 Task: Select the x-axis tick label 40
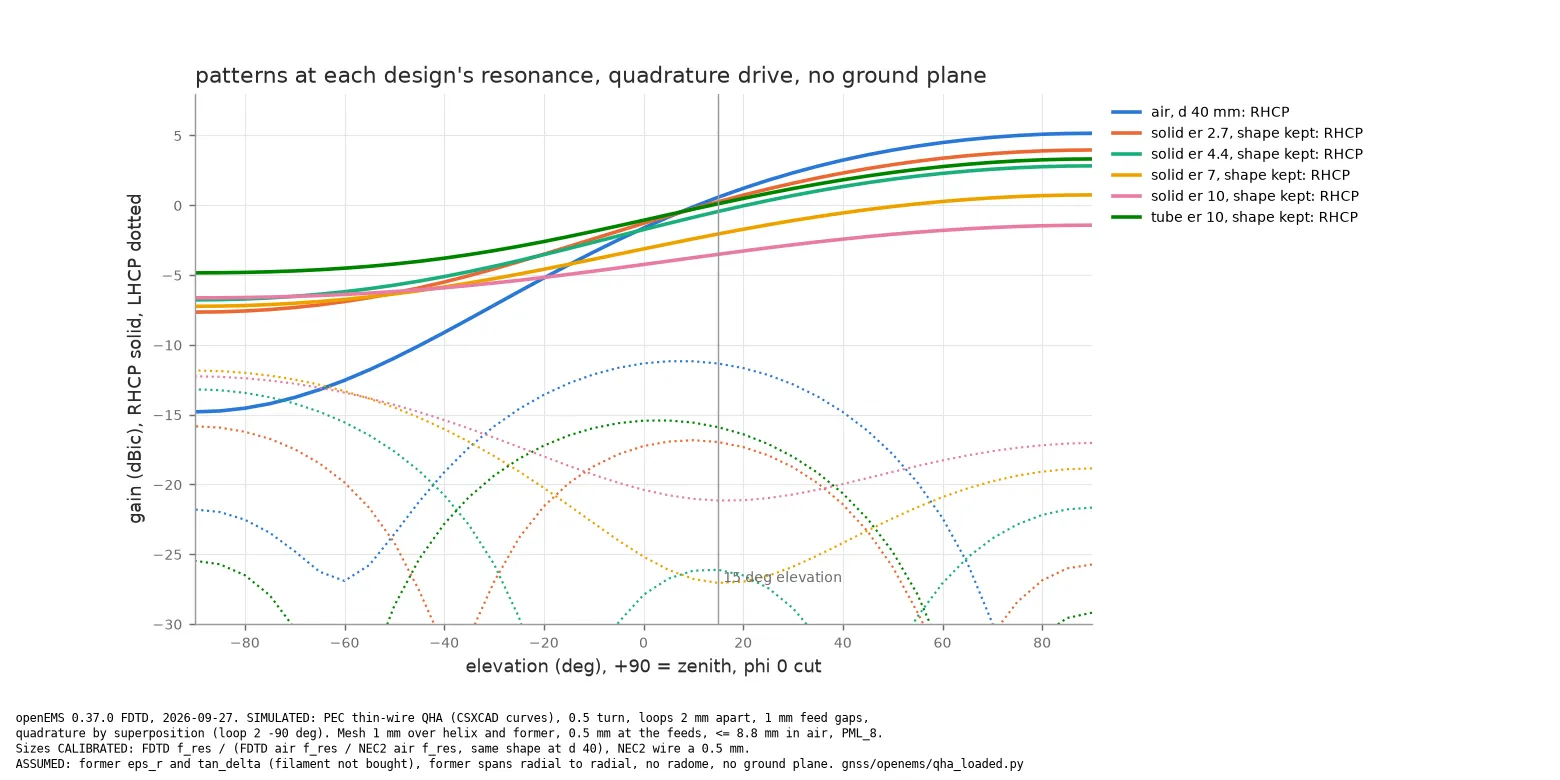click(843, 643)
